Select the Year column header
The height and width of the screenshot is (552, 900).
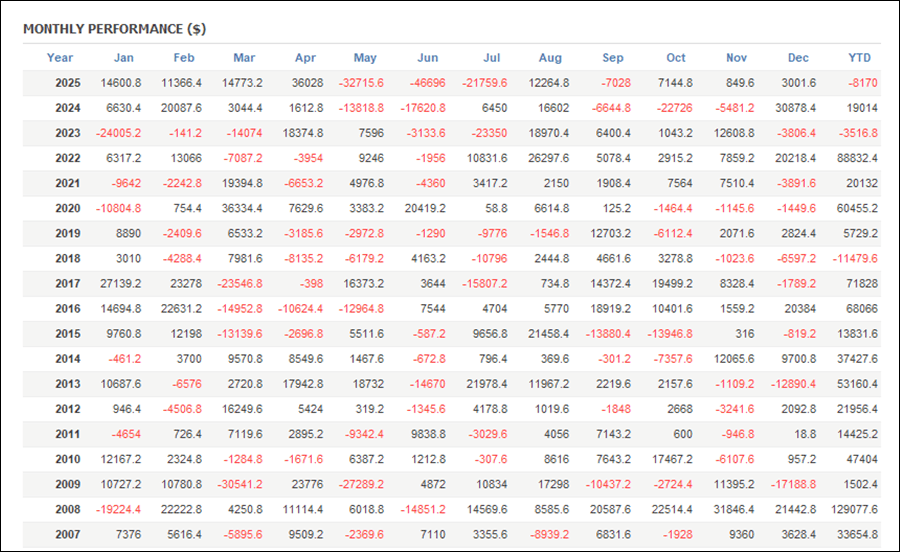click(60, 58)
